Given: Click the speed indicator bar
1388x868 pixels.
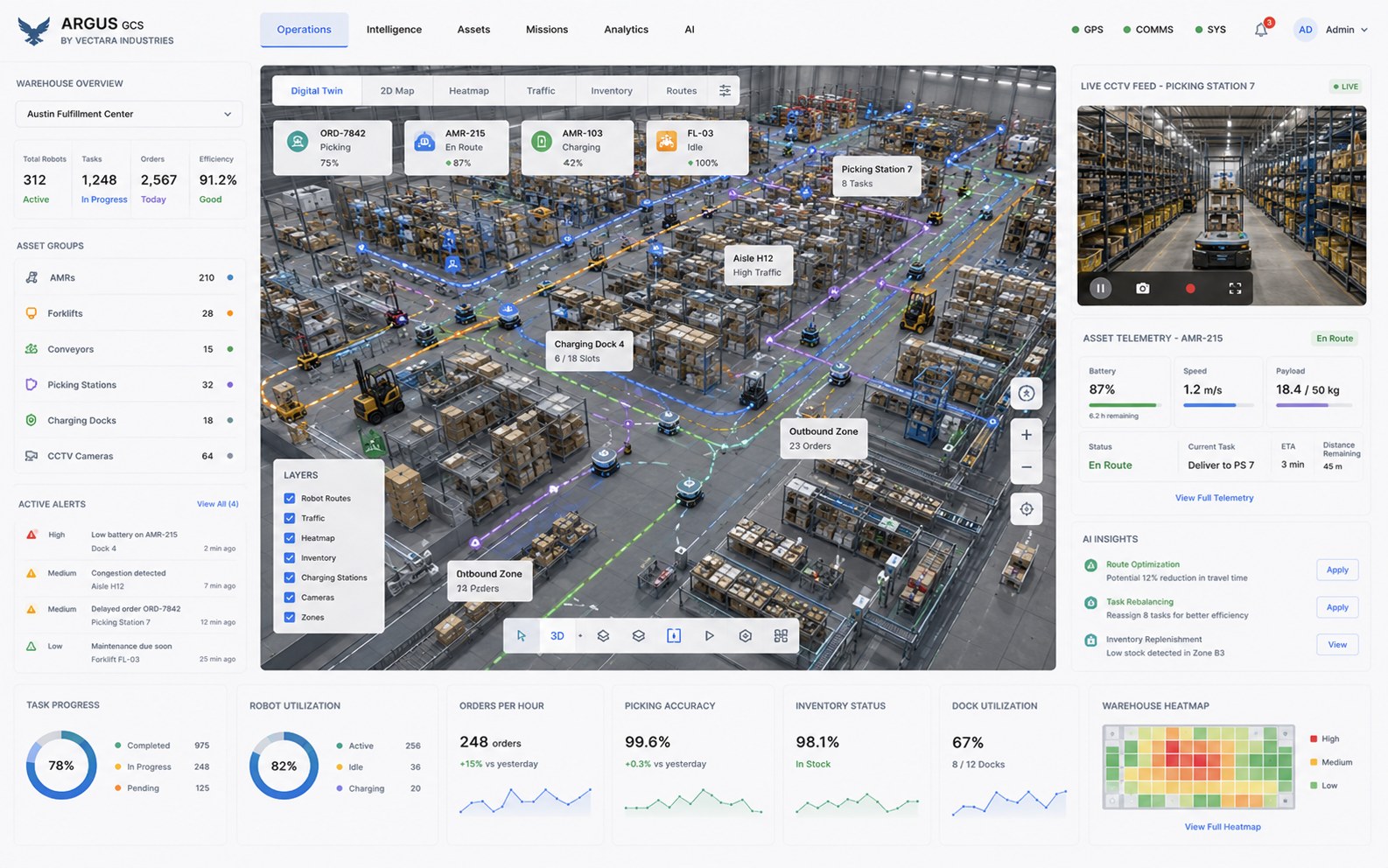Looking at the screenshot, I should [1218, 405].
